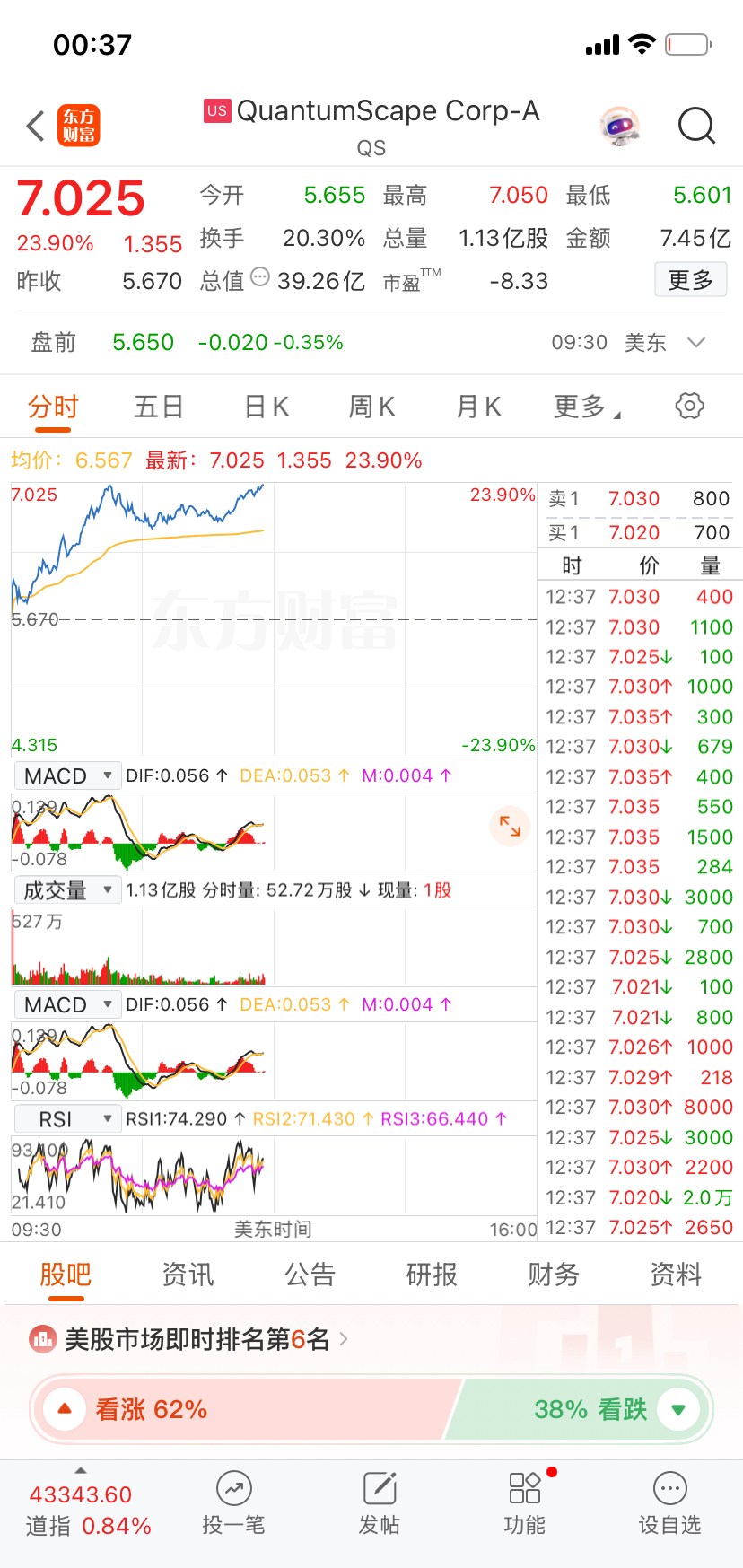This screenshot has width=743, height=1568.
Task: Vote bullish with 看涨 up-triangle button
Action: (x=65, y=1409)
